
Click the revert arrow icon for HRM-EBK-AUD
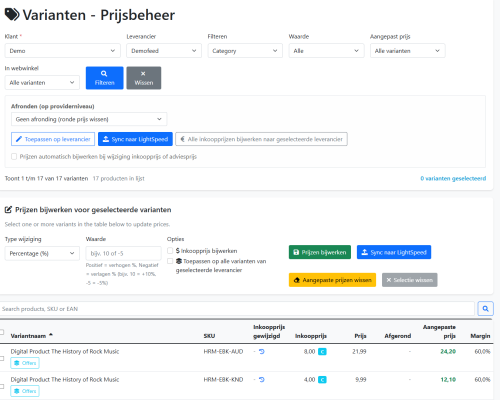point(262,351)
